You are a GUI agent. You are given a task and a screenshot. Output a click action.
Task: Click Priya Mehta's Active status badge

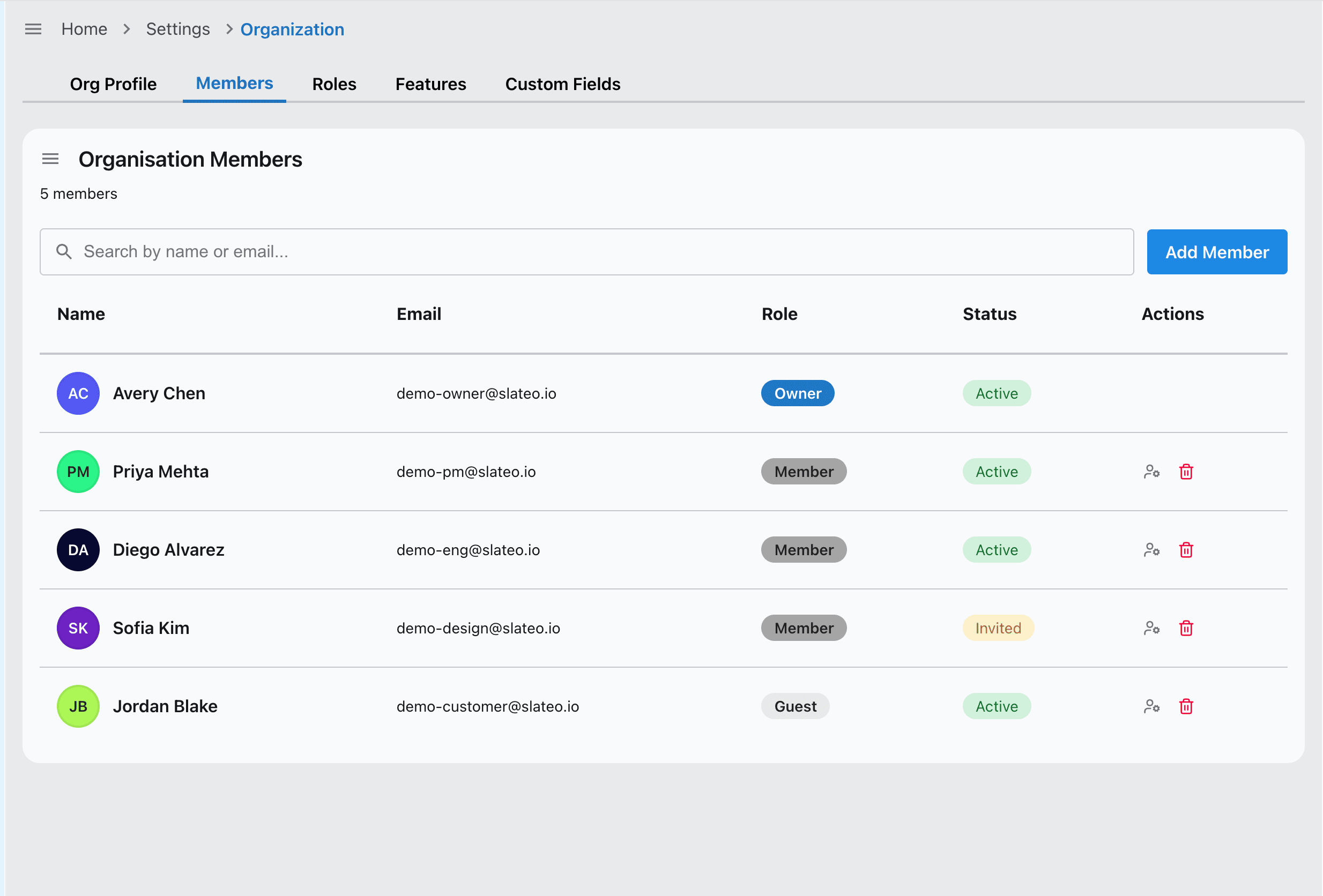tap(997, 472)
